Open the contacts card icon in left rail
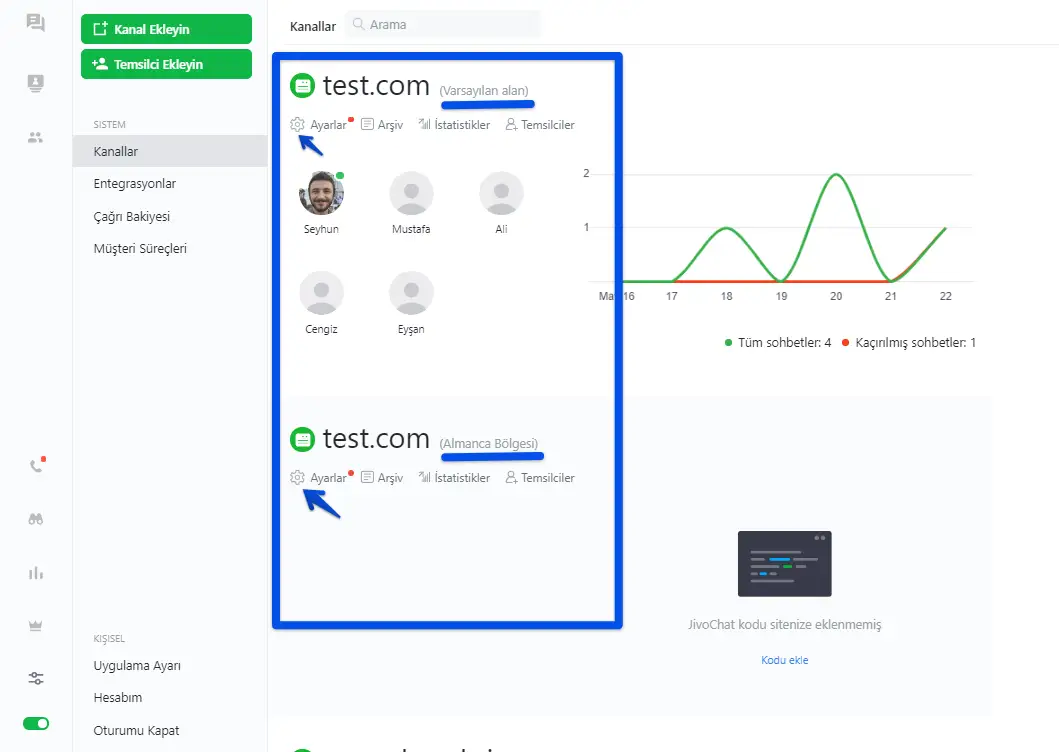The height and width of the screenshot is (752, 1059). (x=35, y=83)
